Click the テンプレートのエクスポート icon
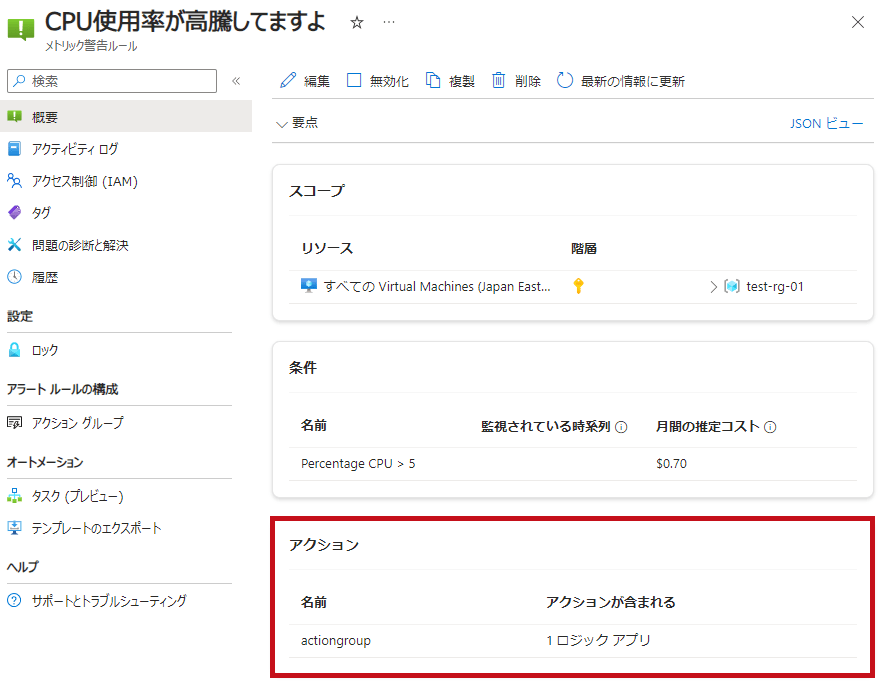The width and height of the screenshot is (881, 689). [15, 528]
